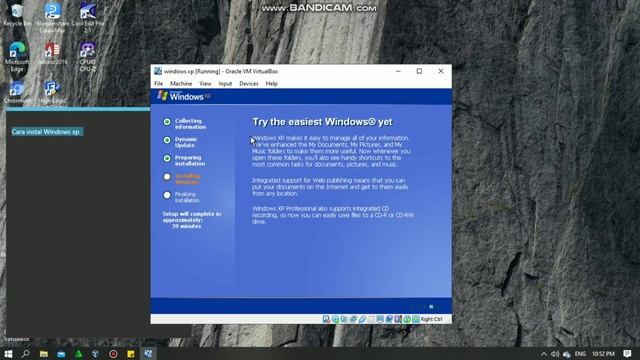The height and width of the screenshot is (360, 640).
Task: Open the Recycle Bin desktop icon
Action: [x=17, y=14]
